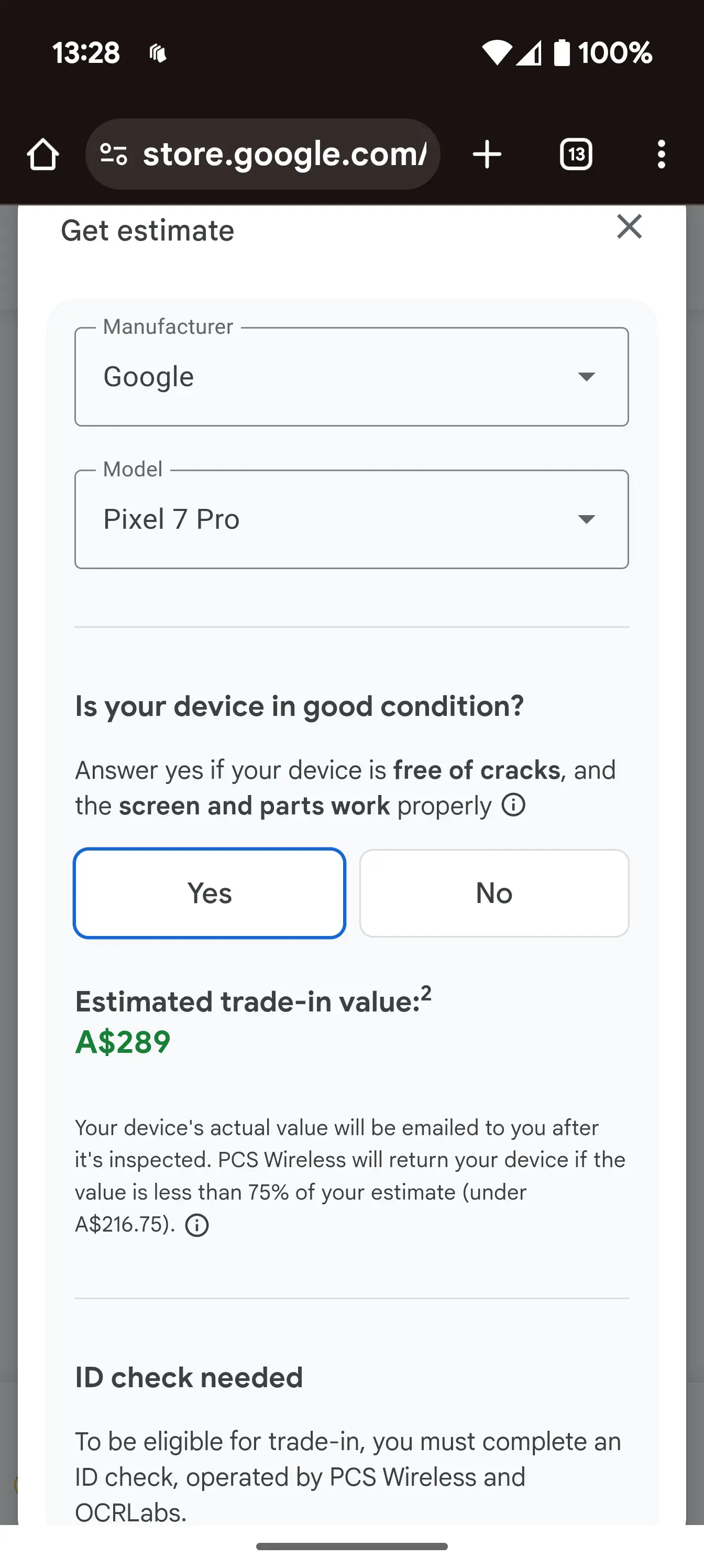Open a new tab with plus icon
Image resolution: width=704 pixels, height=1568 pixels.
click(487, 155)
